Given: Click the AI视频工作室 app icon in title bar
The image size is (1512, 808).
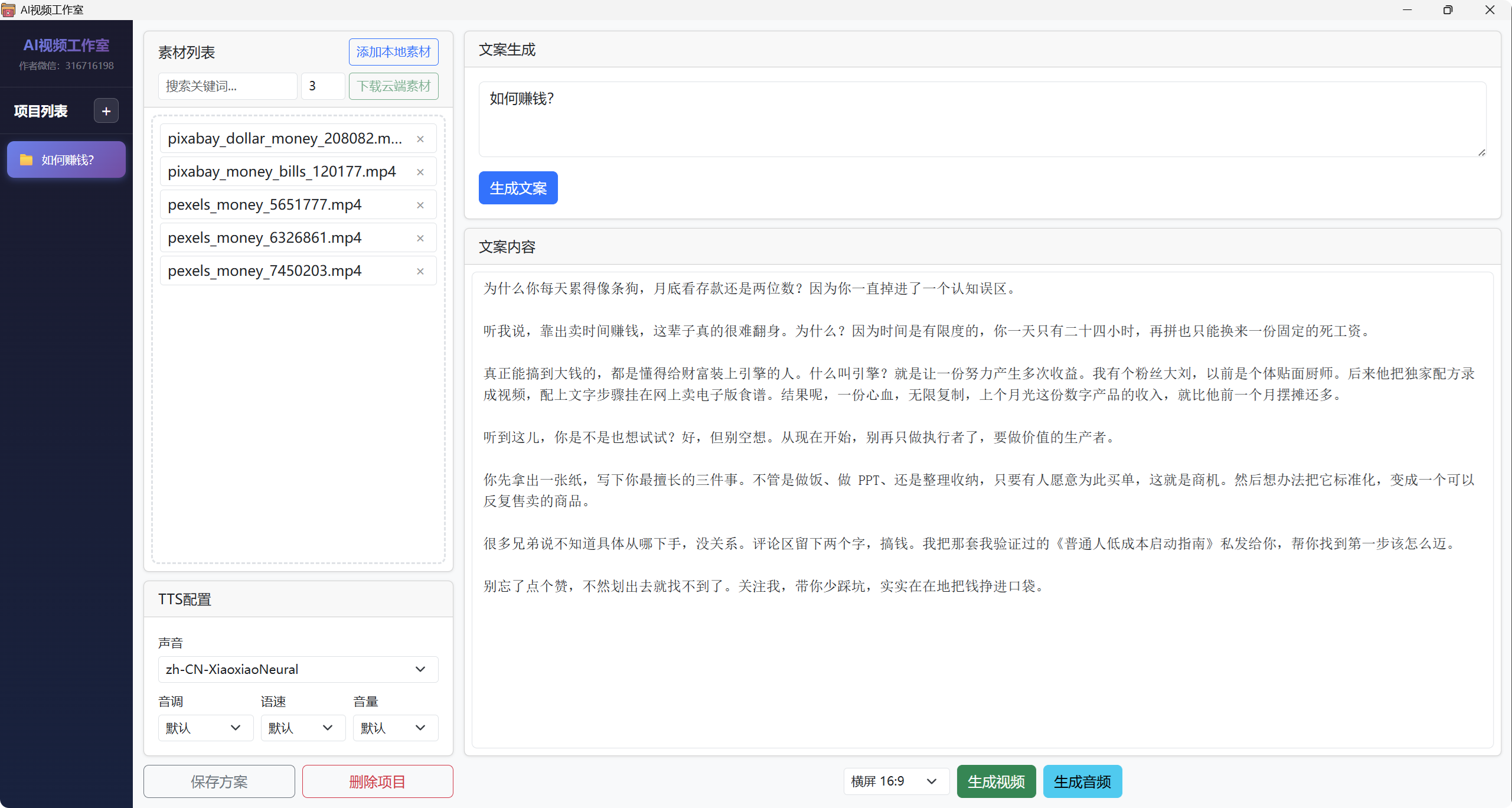Looking at the screenshot, I should (8, 10).
